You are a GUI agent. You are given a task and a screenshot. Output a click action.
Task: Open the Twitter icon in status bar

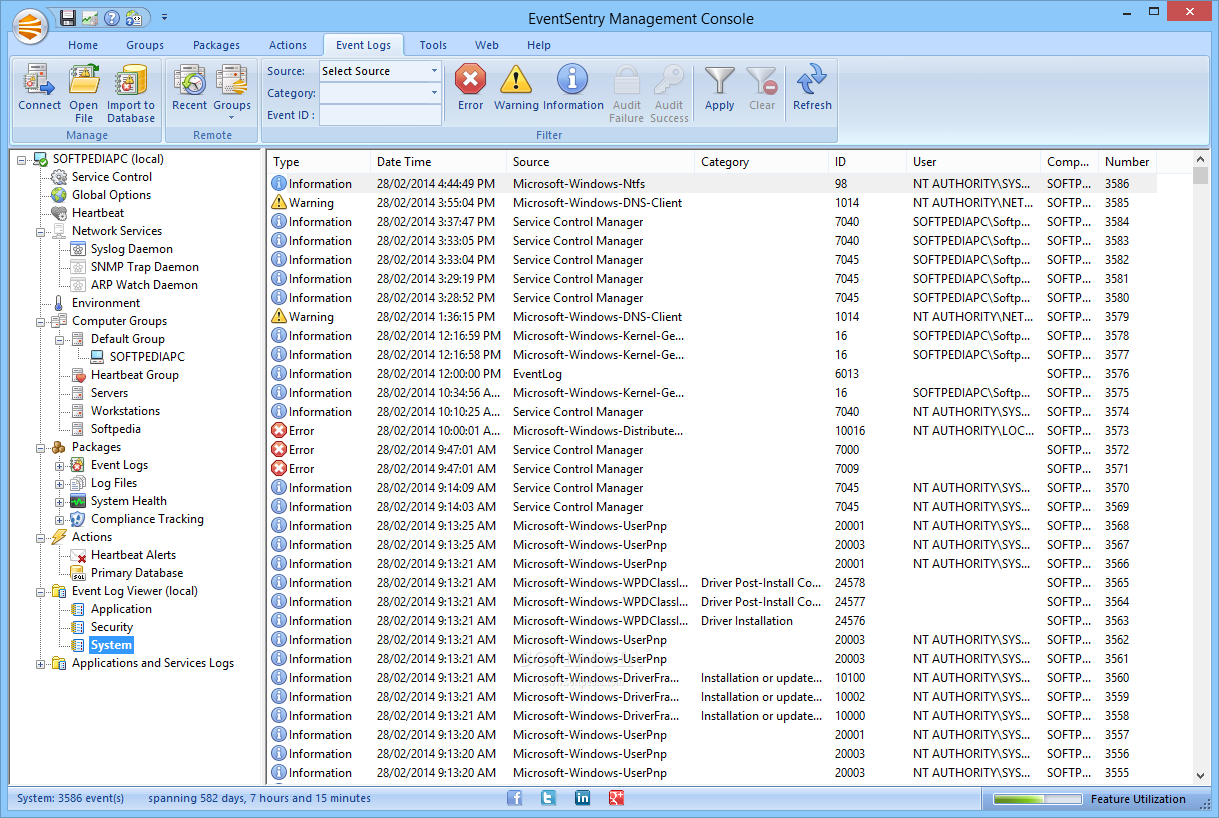pyautogui.click(x=548, y=798)
